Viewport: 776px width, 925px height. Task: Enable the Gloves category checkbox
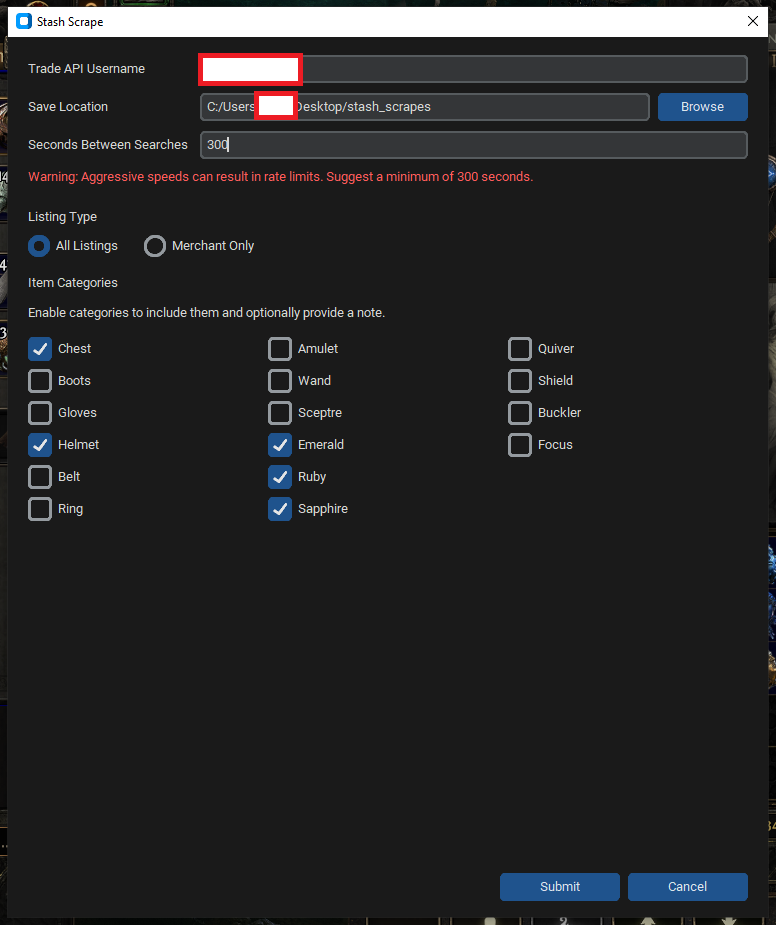point(40,413)
